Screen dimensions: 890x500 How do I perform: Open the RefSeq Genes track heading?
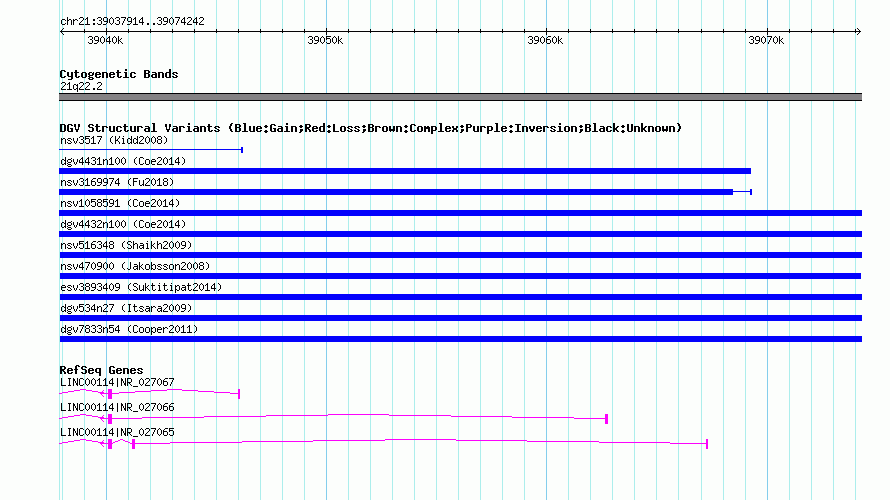pyautogui.click(x=101, y=370)
